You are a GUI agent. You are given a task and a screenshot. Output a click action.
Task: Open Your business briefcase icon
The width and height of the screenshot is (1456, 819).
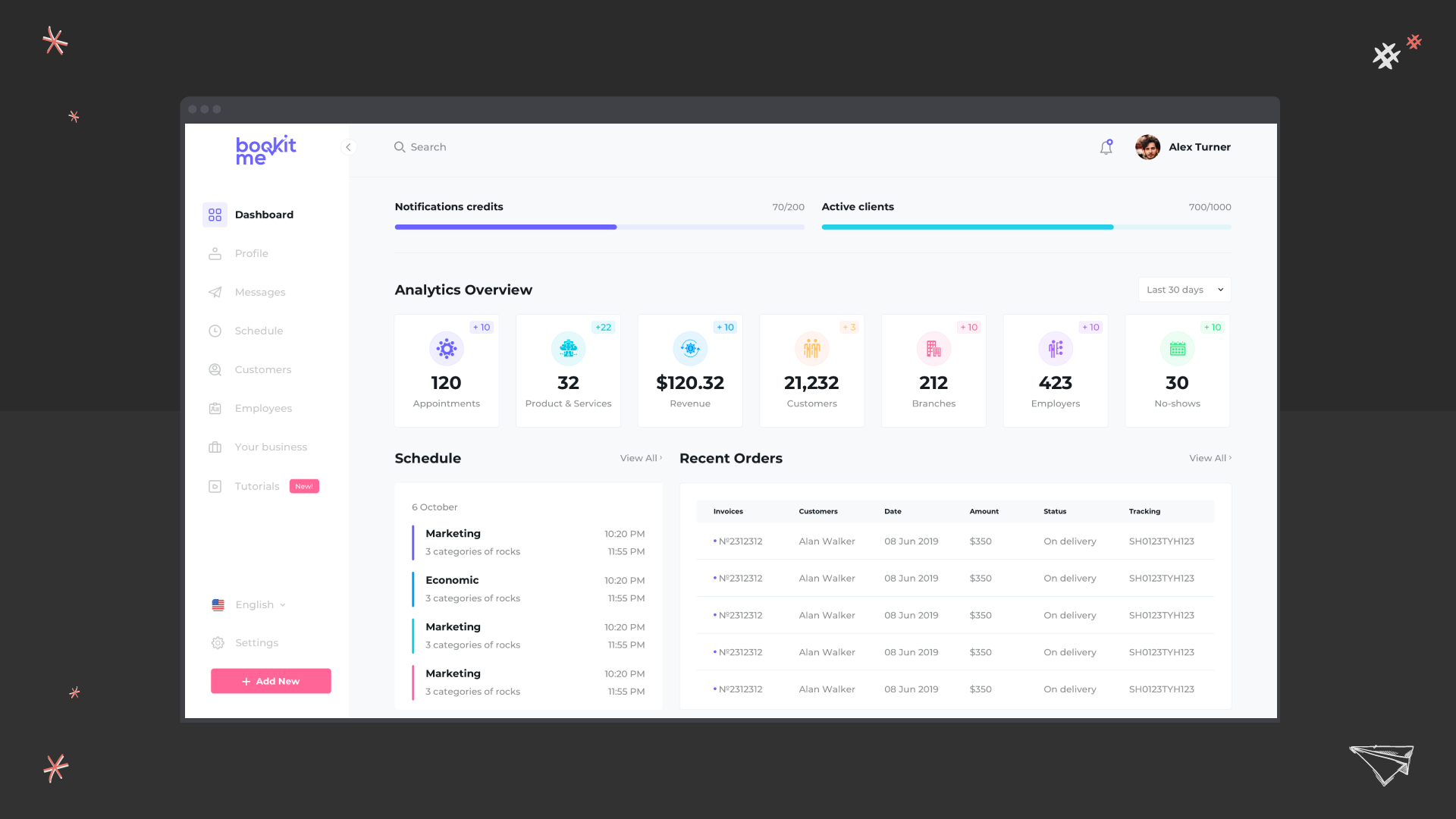[216, 447]
